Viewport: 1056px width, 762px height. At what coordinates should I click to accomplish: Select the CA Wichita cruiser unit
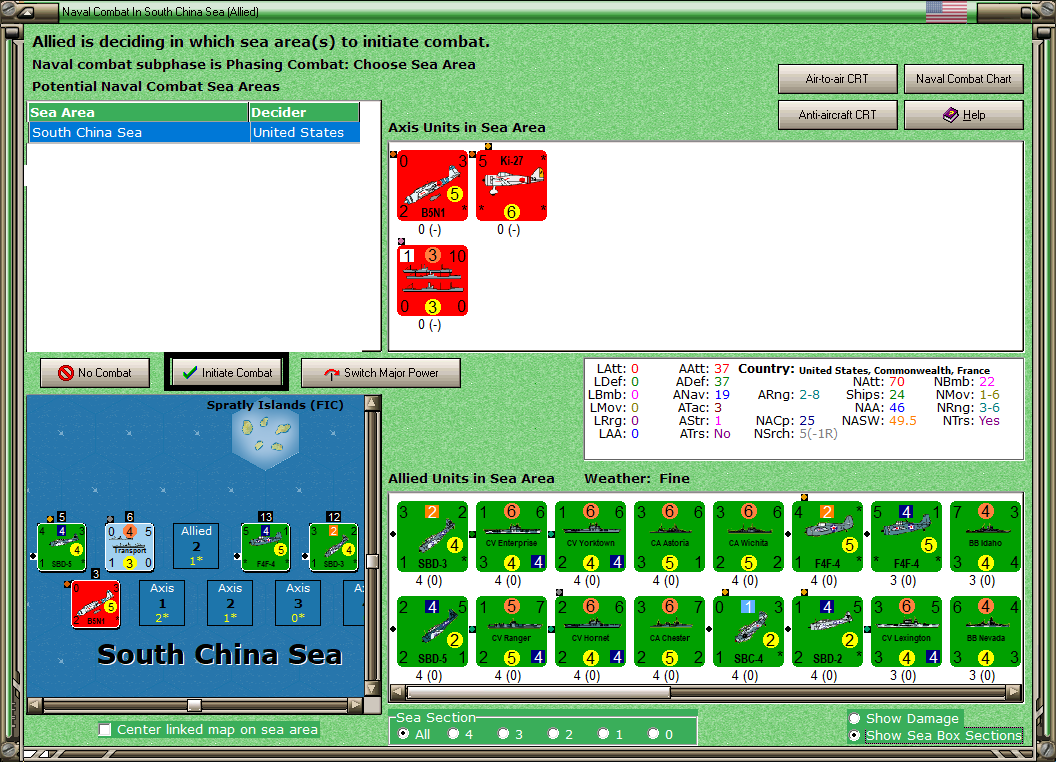(x=748, y=536)
